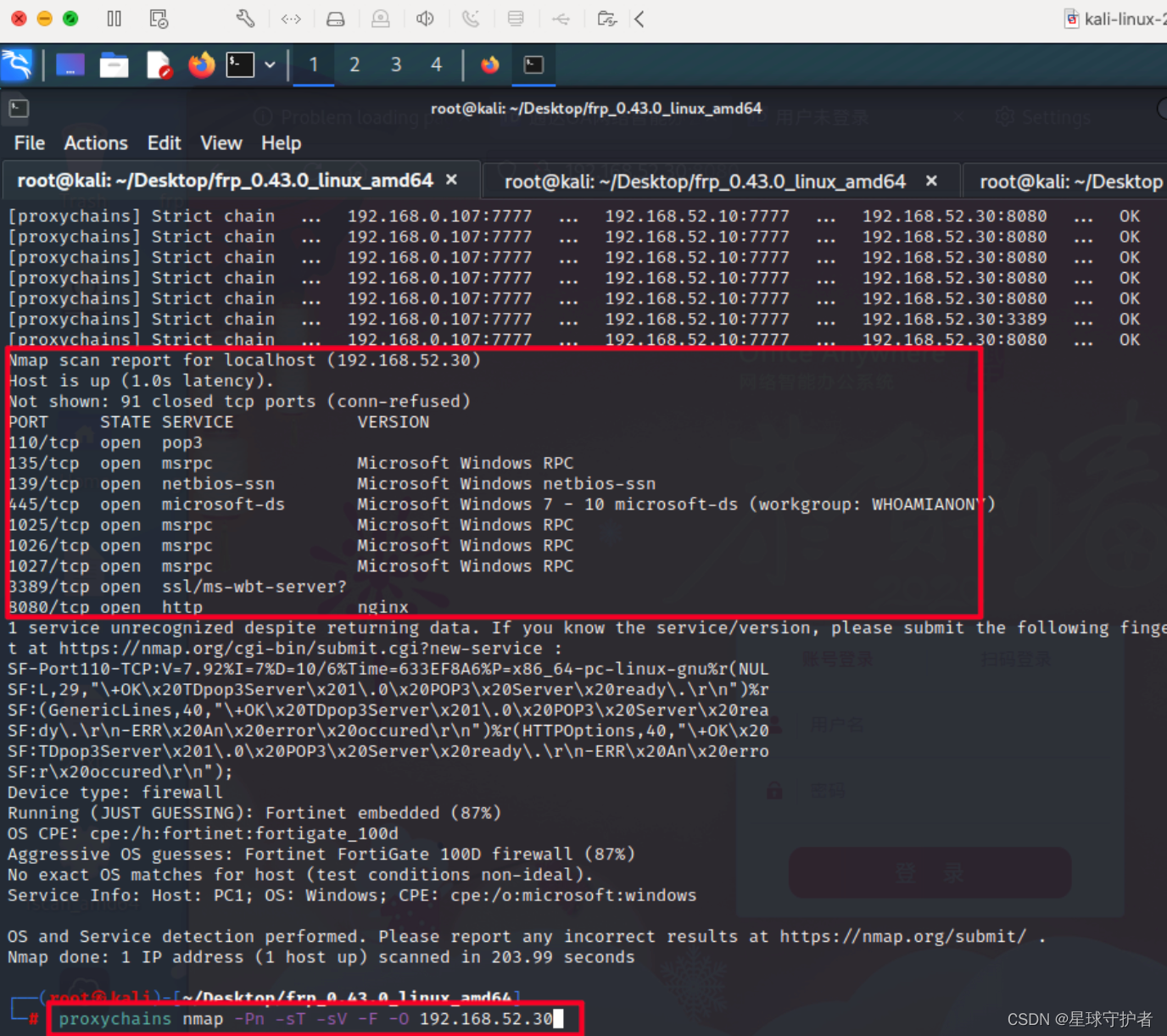
Task: Select the terminal window in taskbar
Action: [x=534, y=64]
